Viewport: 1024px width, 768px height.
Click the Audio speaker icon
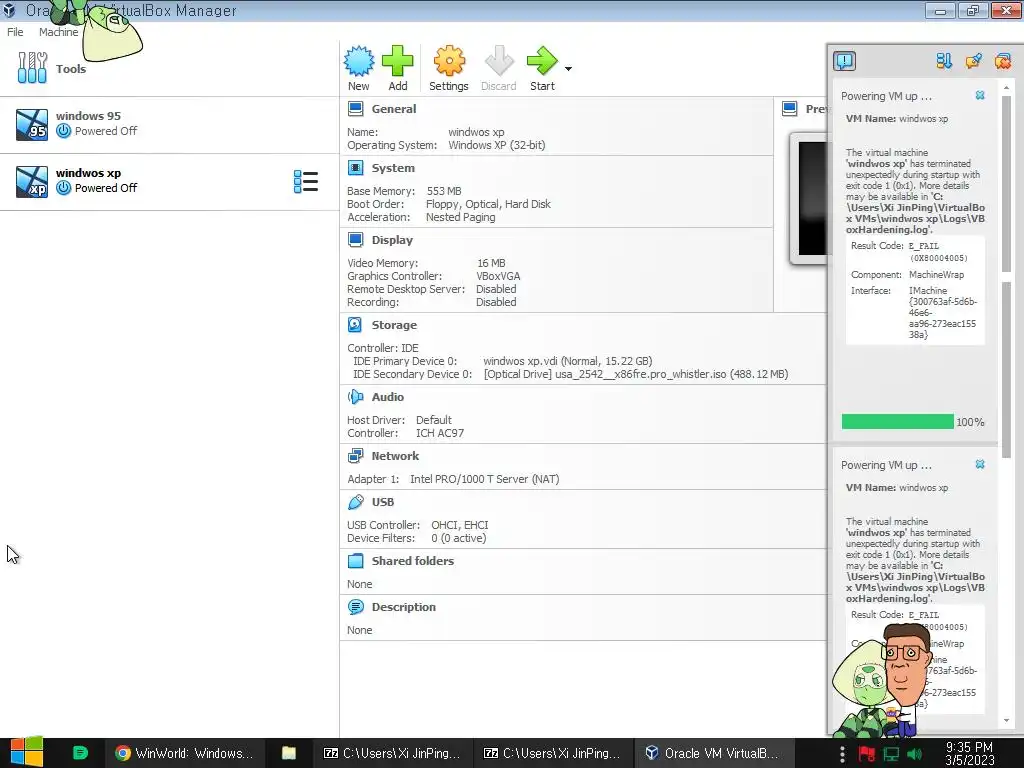pos(355,396)
